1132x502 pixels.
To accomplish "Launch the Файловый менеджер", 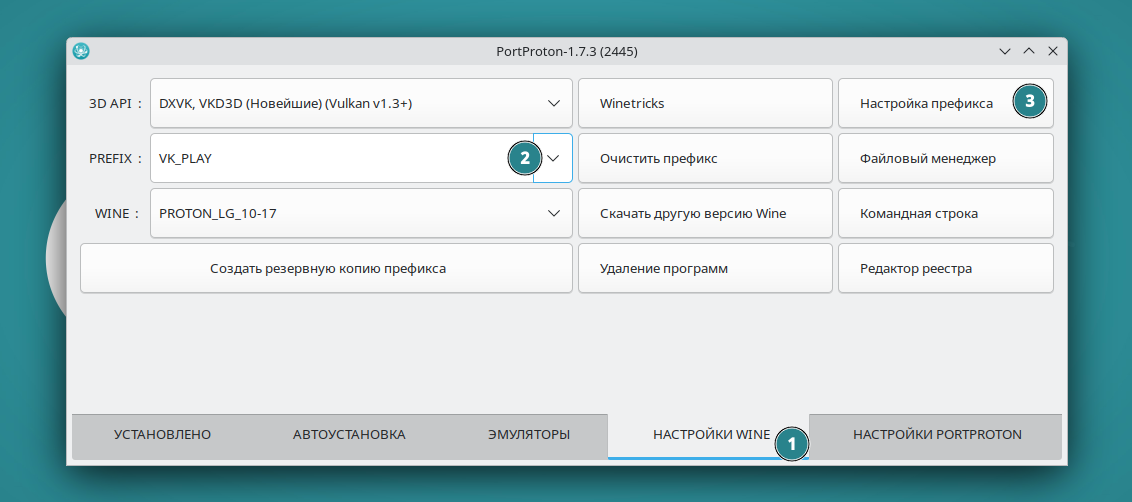I will (945, 158).
